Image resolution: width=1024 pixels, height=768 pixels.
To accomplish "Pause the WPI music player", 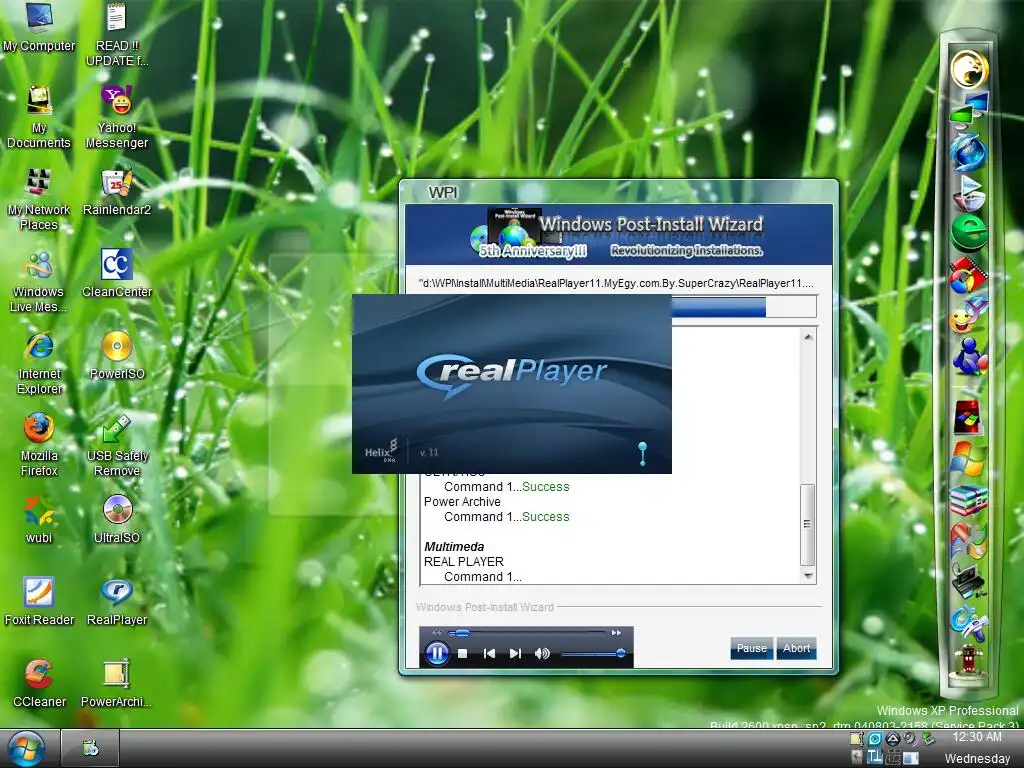I will 437,652.
